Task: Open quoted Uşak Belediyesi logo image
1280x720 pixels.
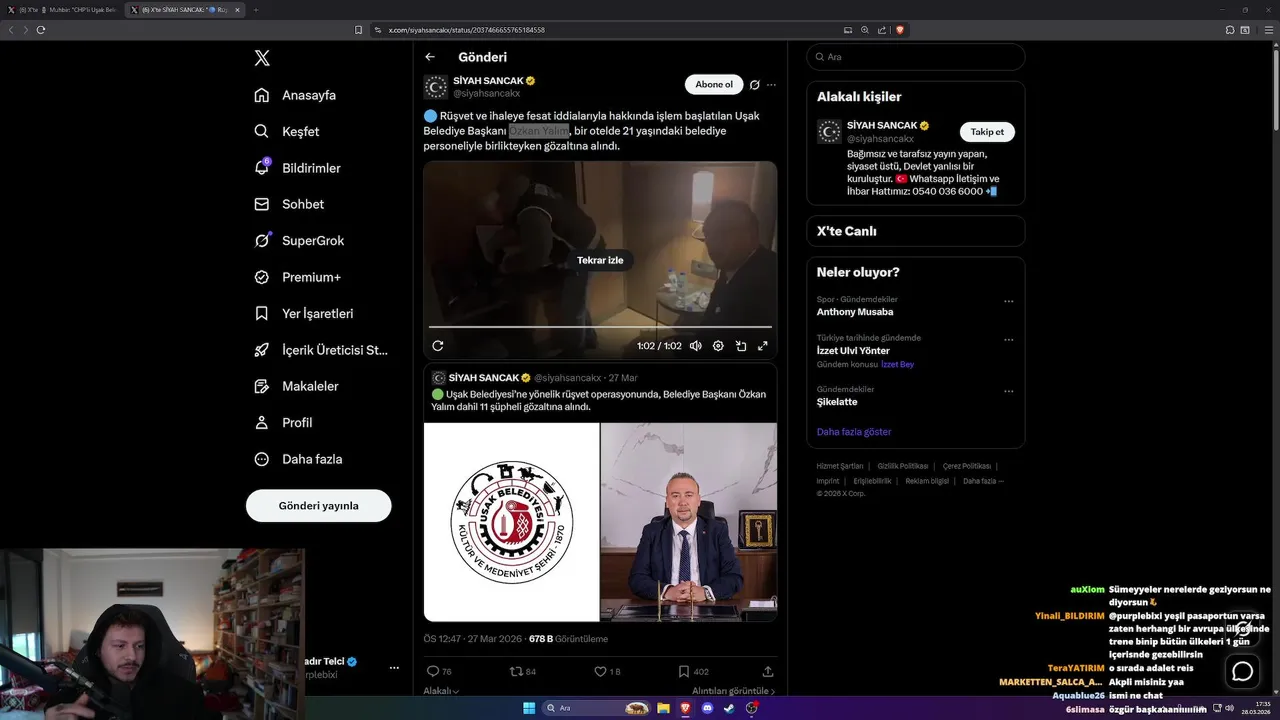Action: point(511,522)
